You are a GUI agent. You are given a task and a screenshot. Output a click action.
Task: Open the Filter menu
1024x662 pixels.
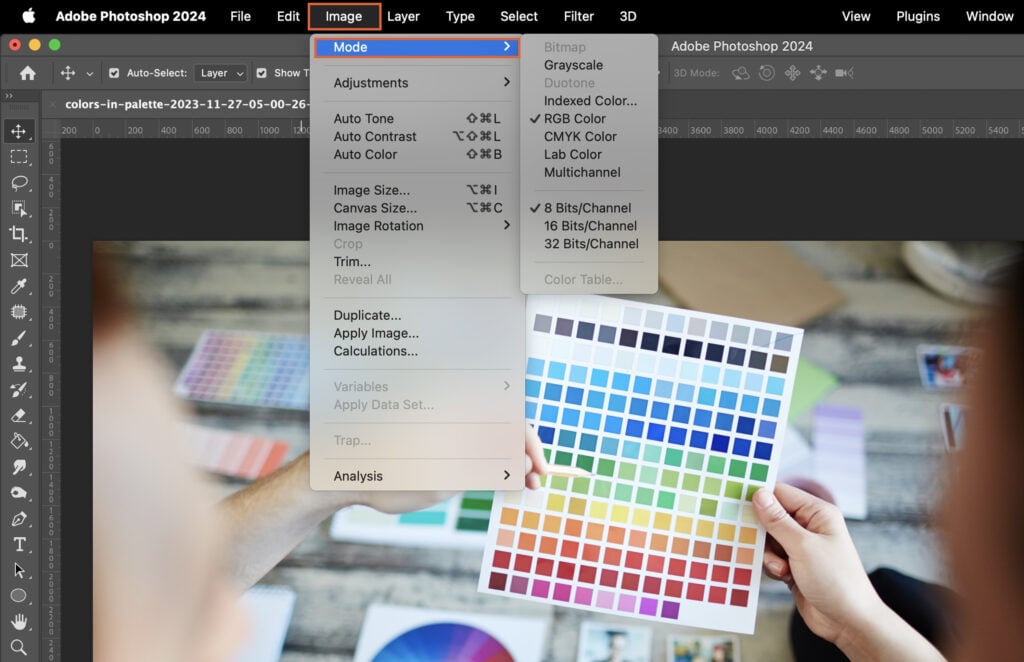coord(578,16)
